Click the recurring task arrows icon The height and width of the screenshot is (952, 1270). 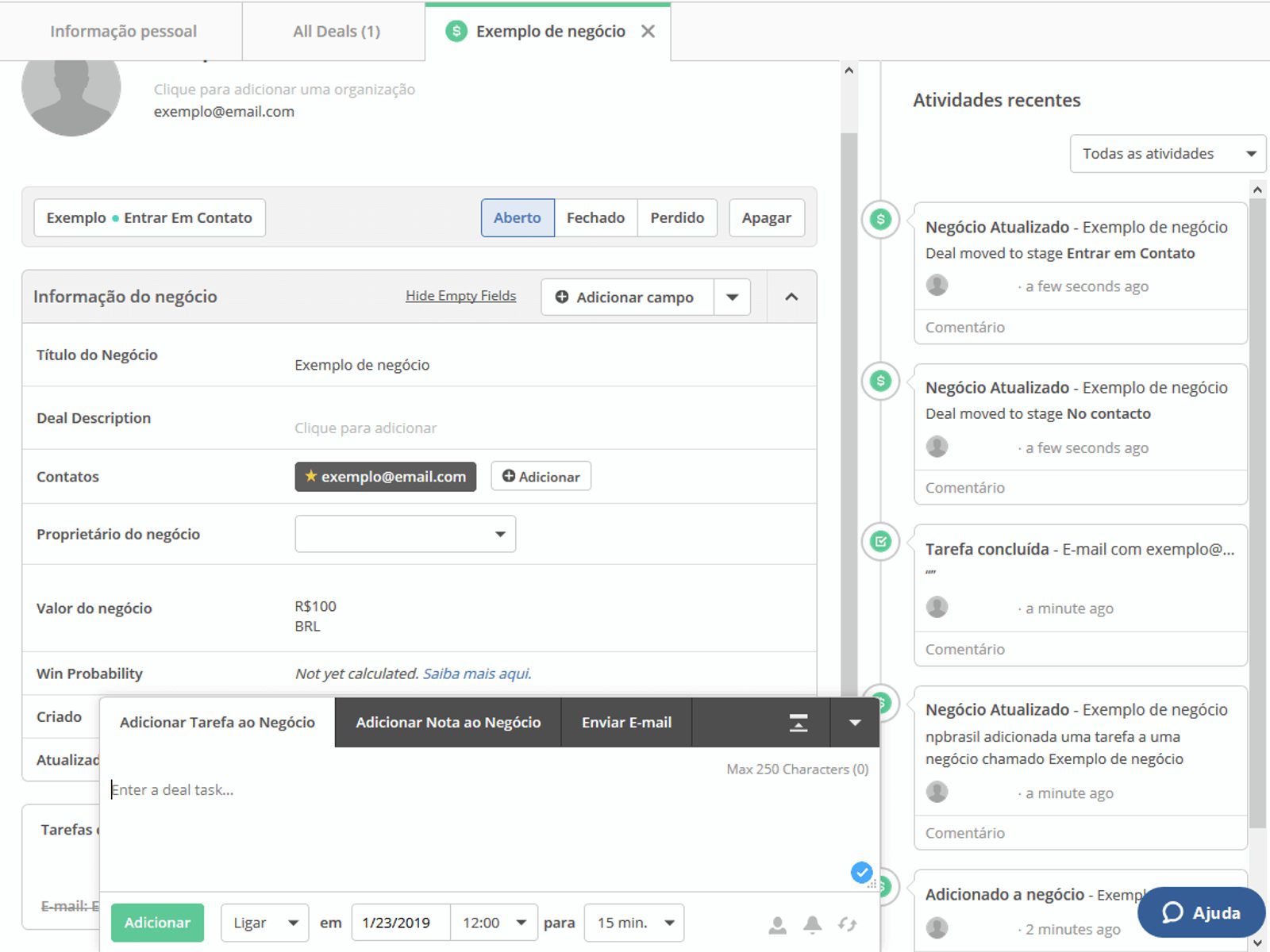(x=847, y=924)
